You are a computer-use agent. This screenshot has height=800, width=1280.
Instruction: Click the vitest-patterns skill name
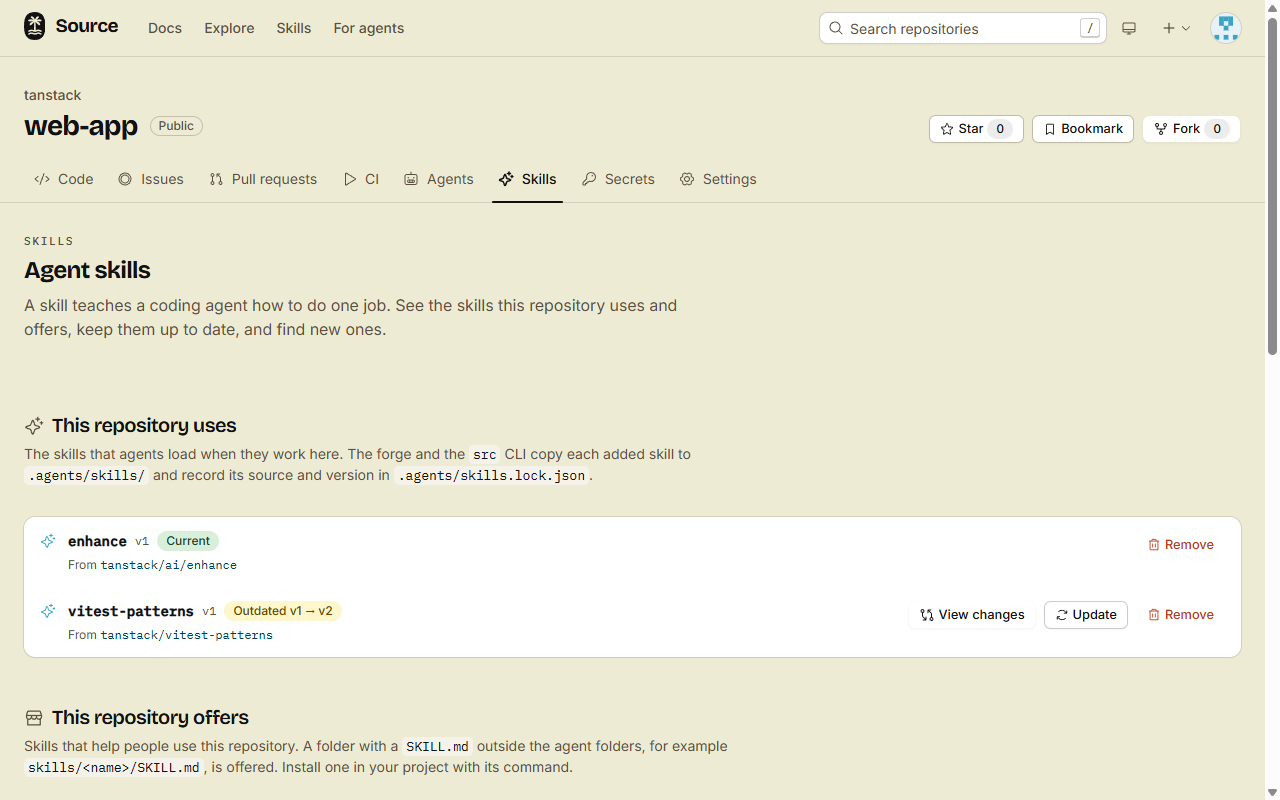point(131,611)
